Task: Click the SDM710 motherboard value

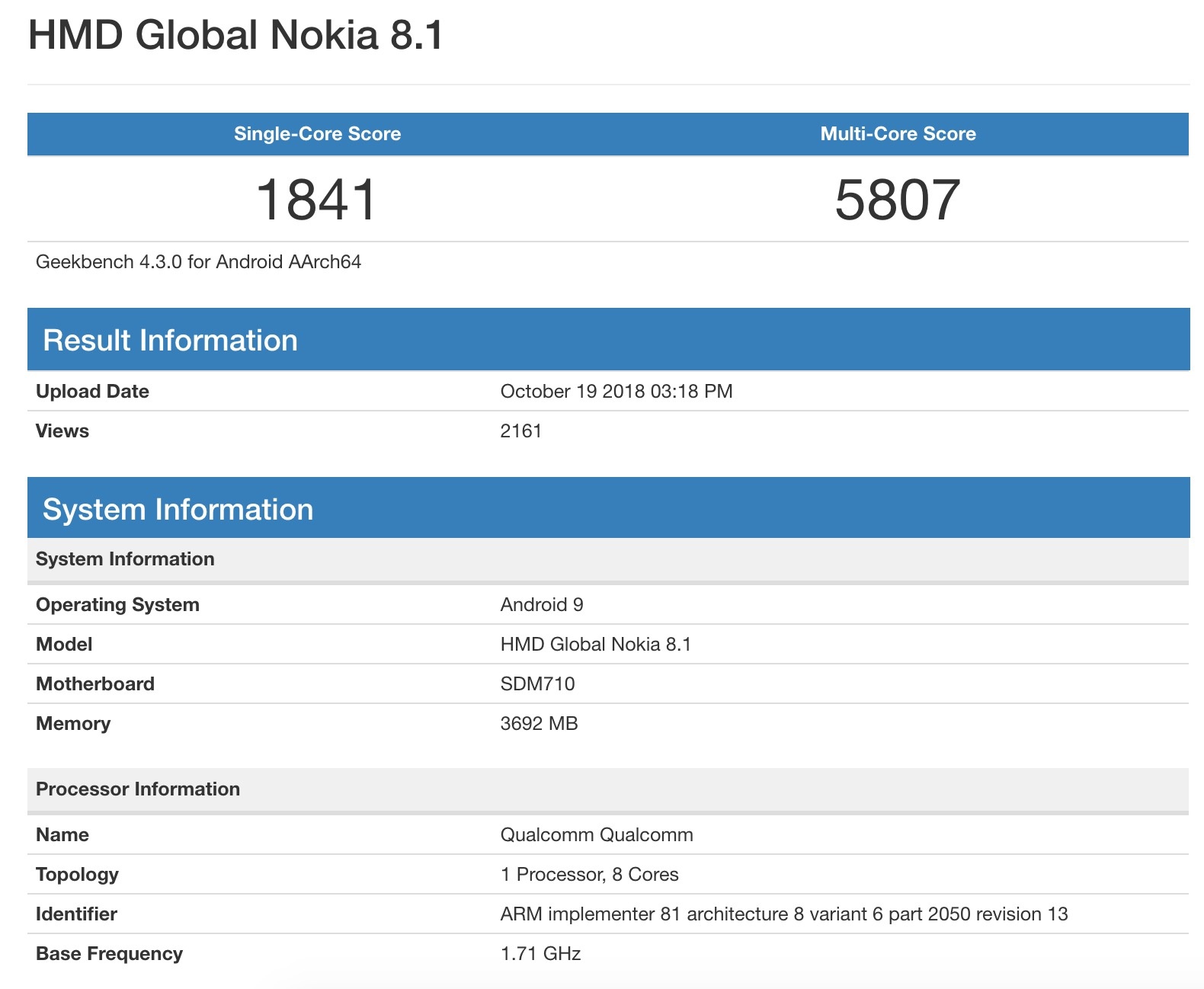Action: (537, 684)
